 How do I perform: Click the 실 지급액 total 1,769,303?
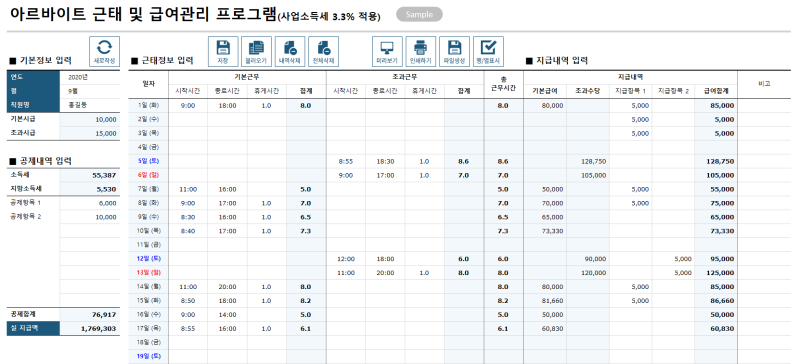(90, 328)
